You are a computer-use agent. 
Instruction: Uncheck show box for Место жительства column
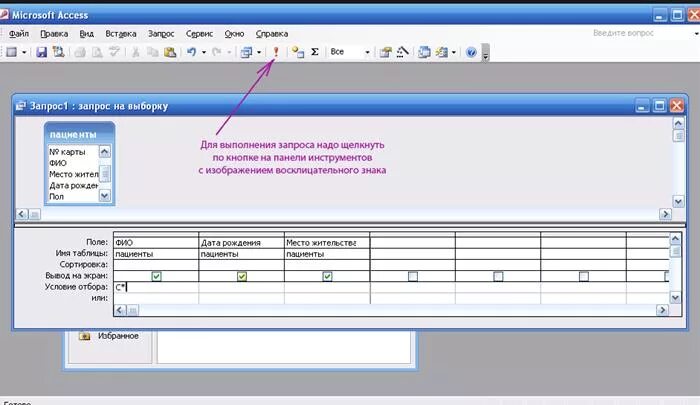click(x=327, y=276)
